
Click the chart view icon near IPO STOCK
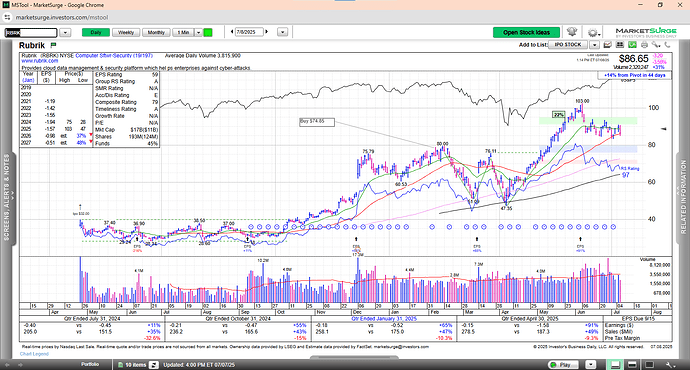click(608, 45)
